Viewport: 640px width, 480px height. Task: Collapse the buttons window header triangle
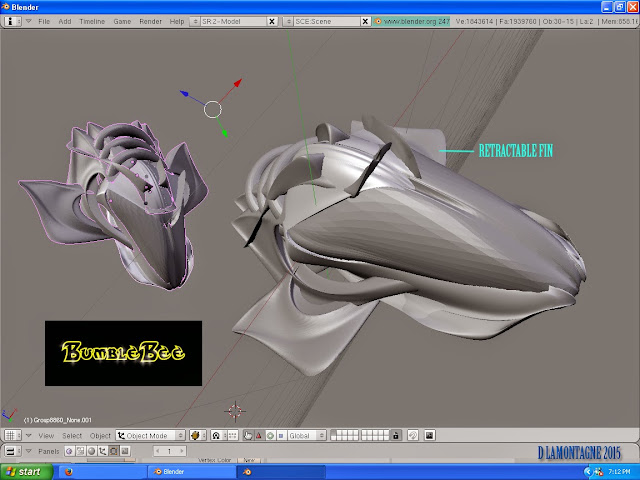click(x=29, y=451)
